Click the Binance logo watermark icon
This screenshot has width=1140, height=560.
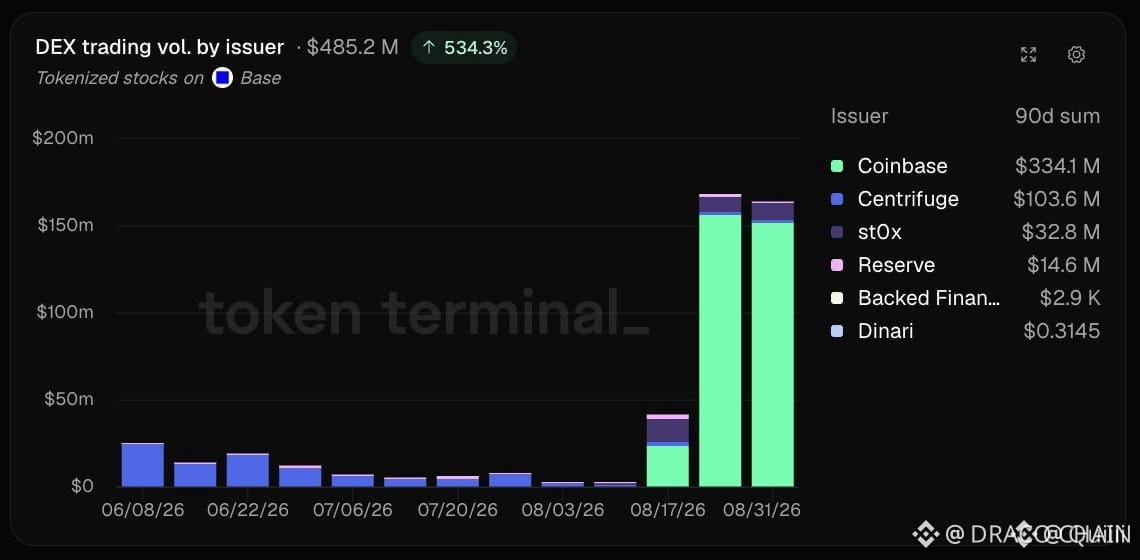[x=926, y=535]
